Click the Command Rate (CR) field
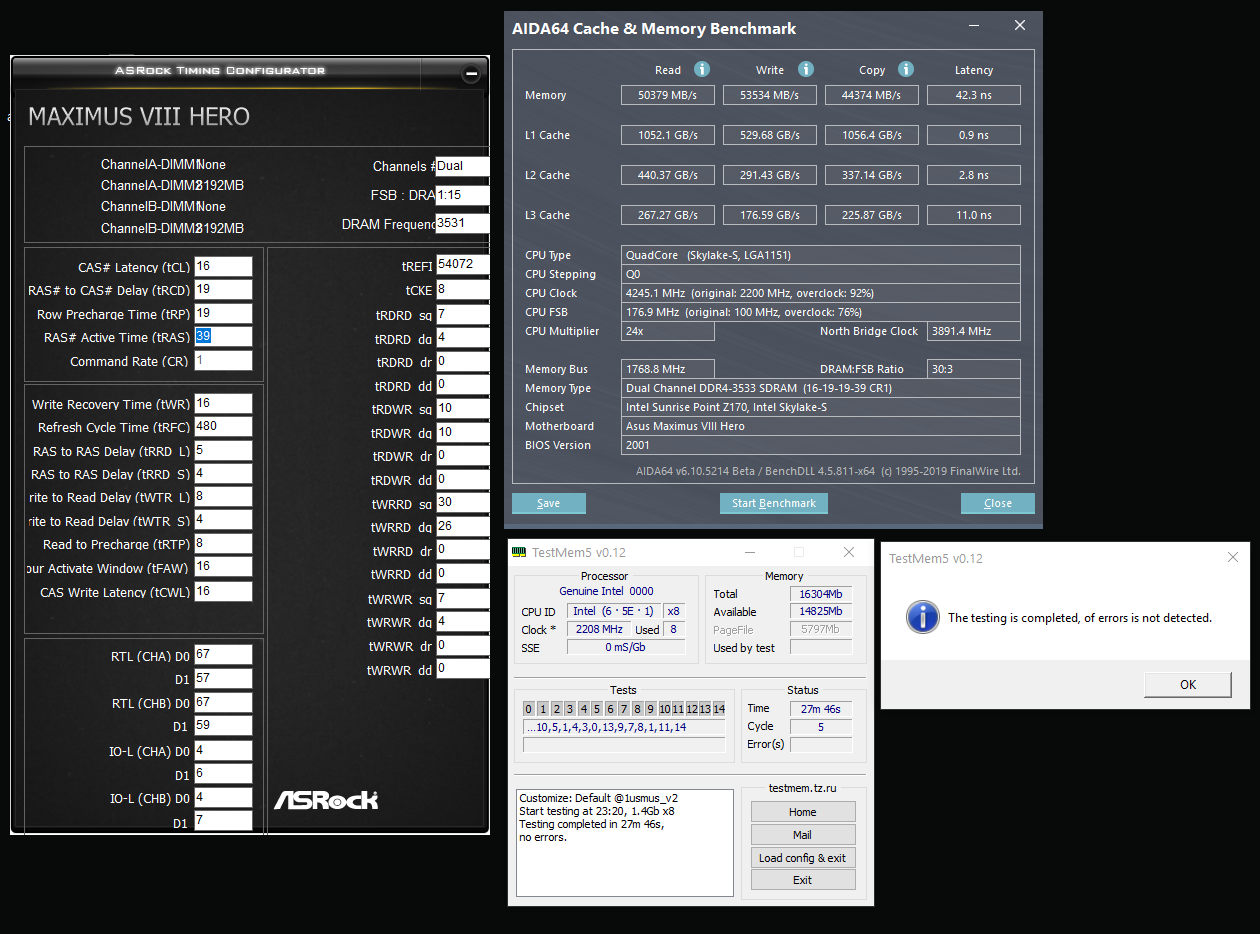 (223, 361)
